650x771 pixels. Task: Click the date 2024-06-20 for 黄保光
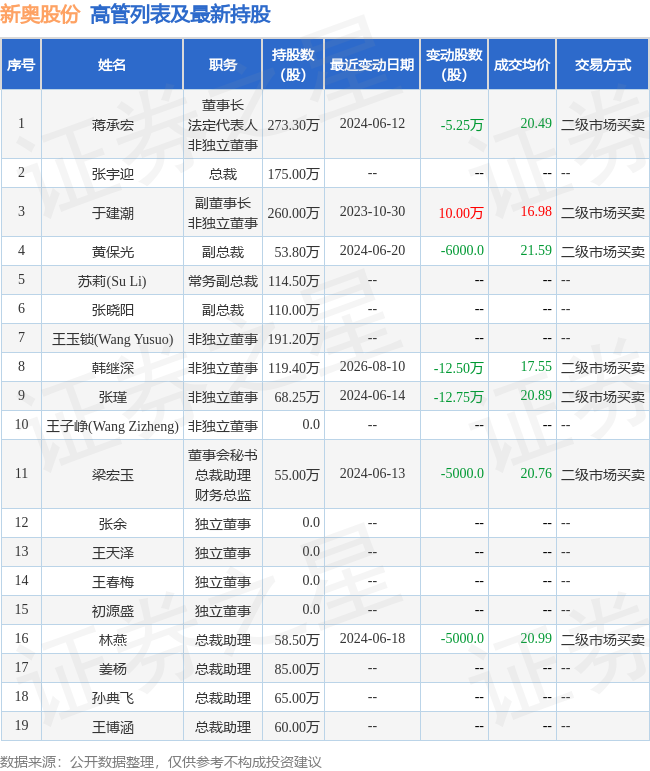click(372, 250)
